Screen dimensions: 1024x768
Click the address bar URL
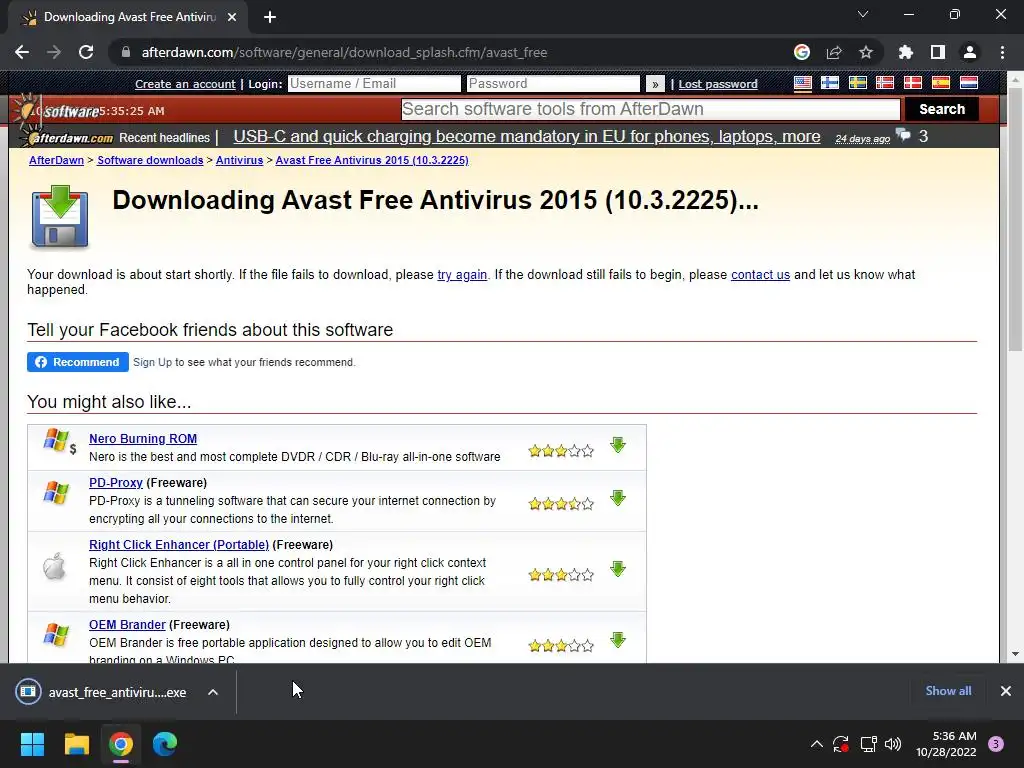344,52
